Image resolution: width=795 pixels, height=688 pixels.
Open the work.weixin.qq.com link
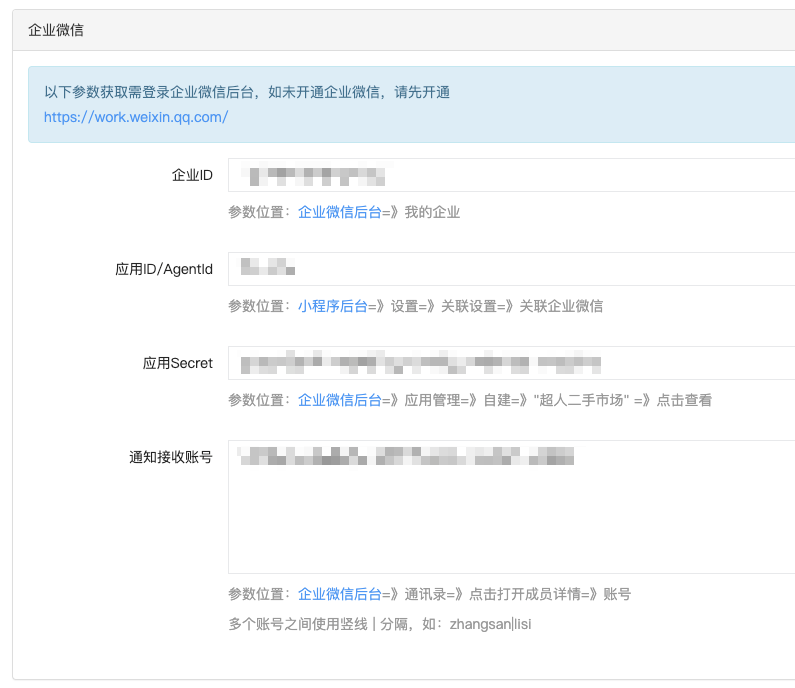click(136, 117)
